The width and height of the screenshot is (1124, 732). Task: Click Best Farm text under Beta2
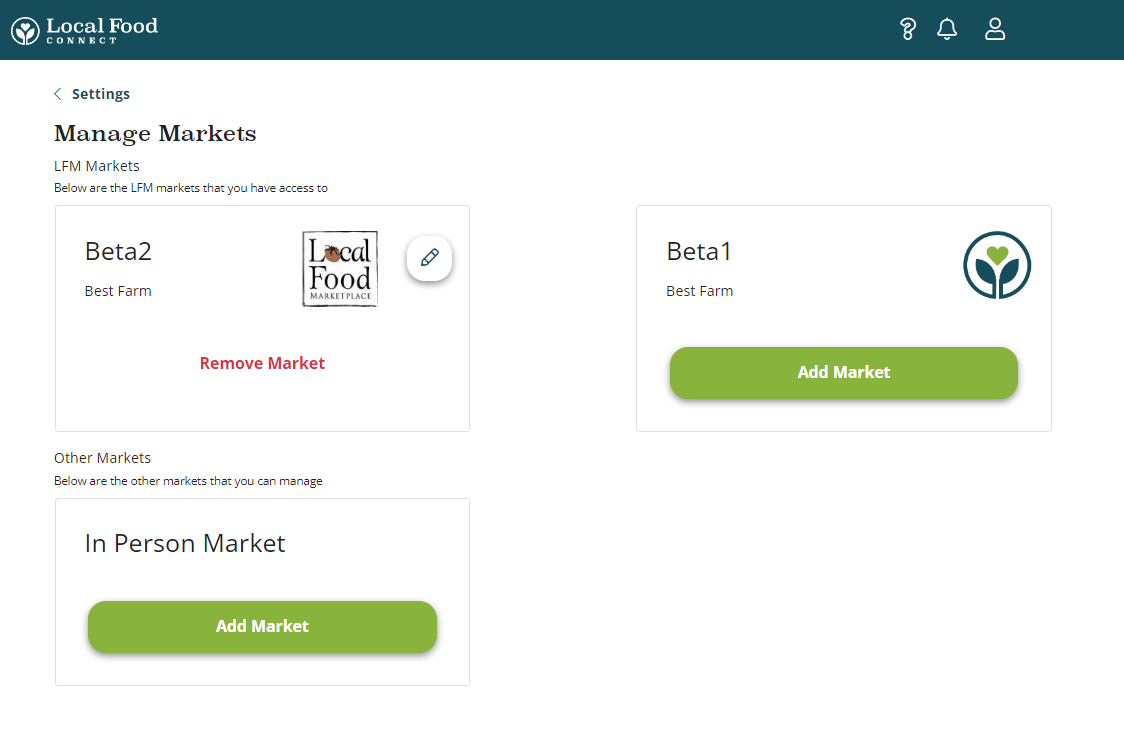[x=118, y=291]
